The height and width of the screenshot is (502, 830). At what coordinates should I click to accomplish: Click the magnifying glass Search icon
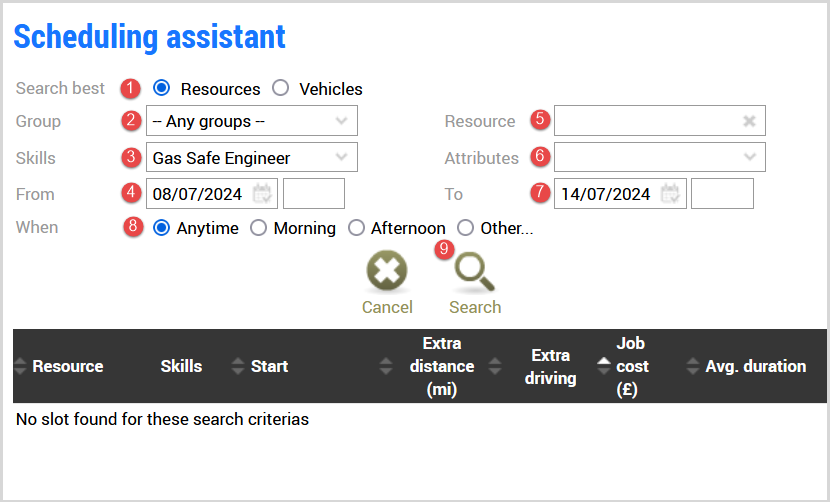tap(475, 272)
